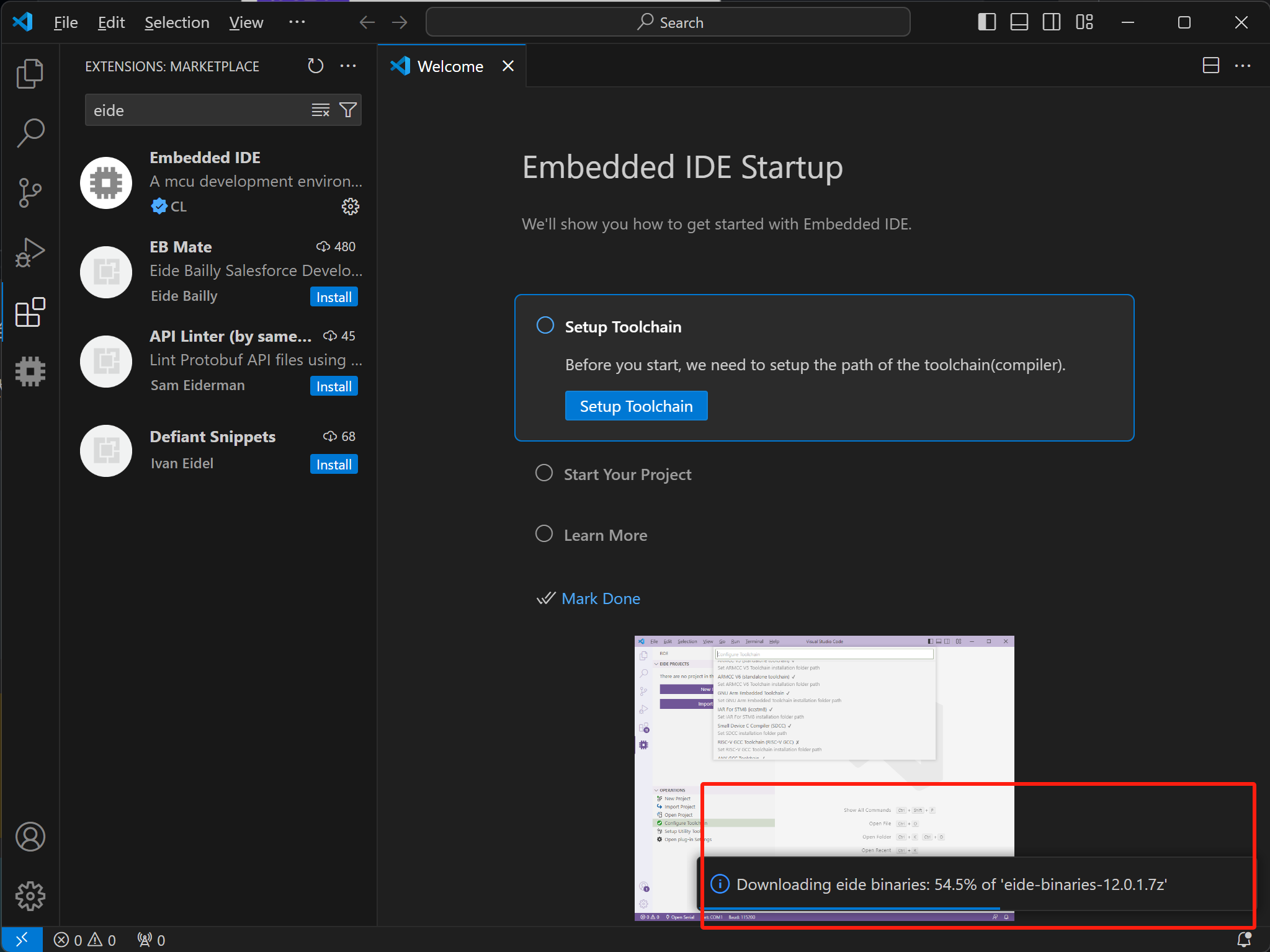Show errors and warnings in status bar

85,940
